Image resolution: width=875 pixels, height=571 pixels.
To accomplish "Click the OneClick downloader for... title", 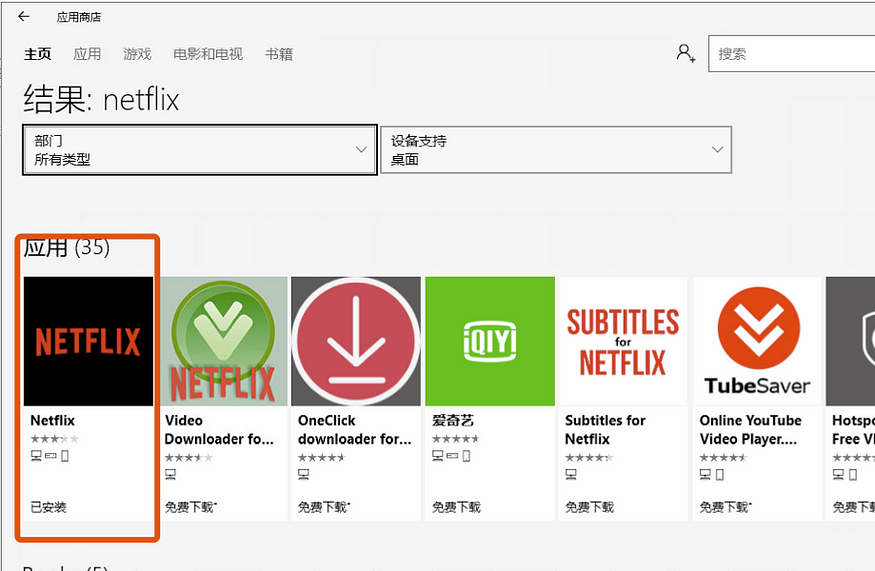I will [354, 430].
